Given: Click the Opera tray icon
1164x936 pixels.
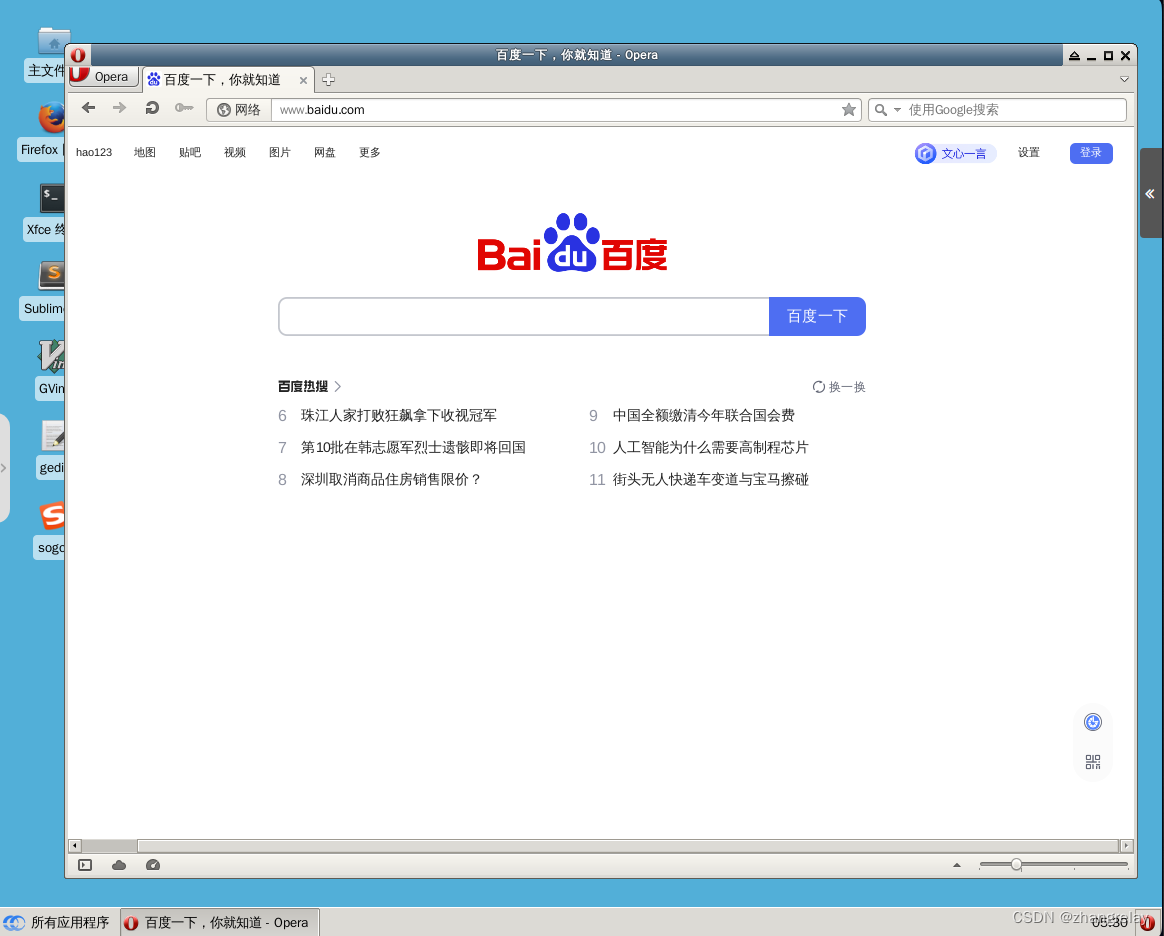Looking at the screenshot, I should 1147,923.
